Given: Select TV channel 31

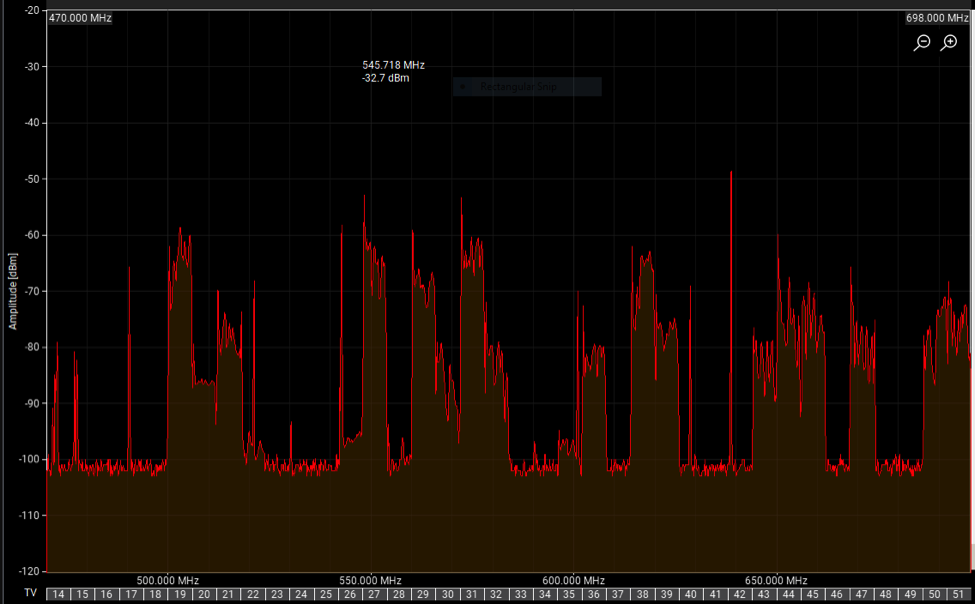Looking at the screenshot, I should click(472, 594).
